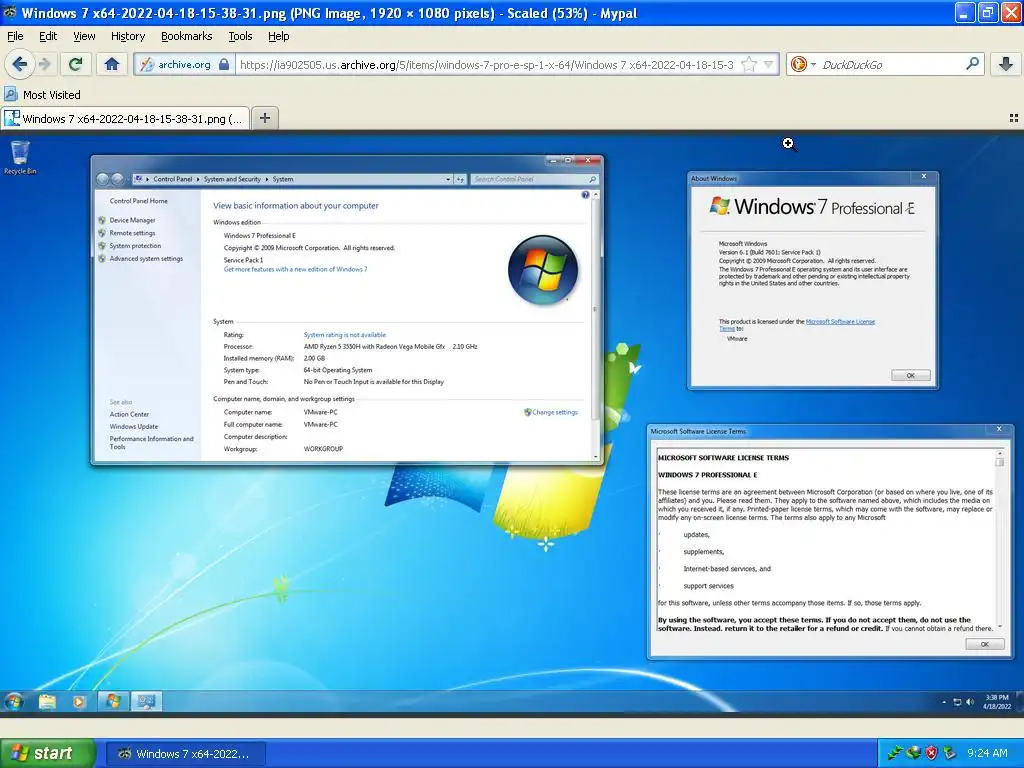This screenshot has height=768, width=1024.
Task: Click the green arrows tray icon
Action: tap(895, 753)
